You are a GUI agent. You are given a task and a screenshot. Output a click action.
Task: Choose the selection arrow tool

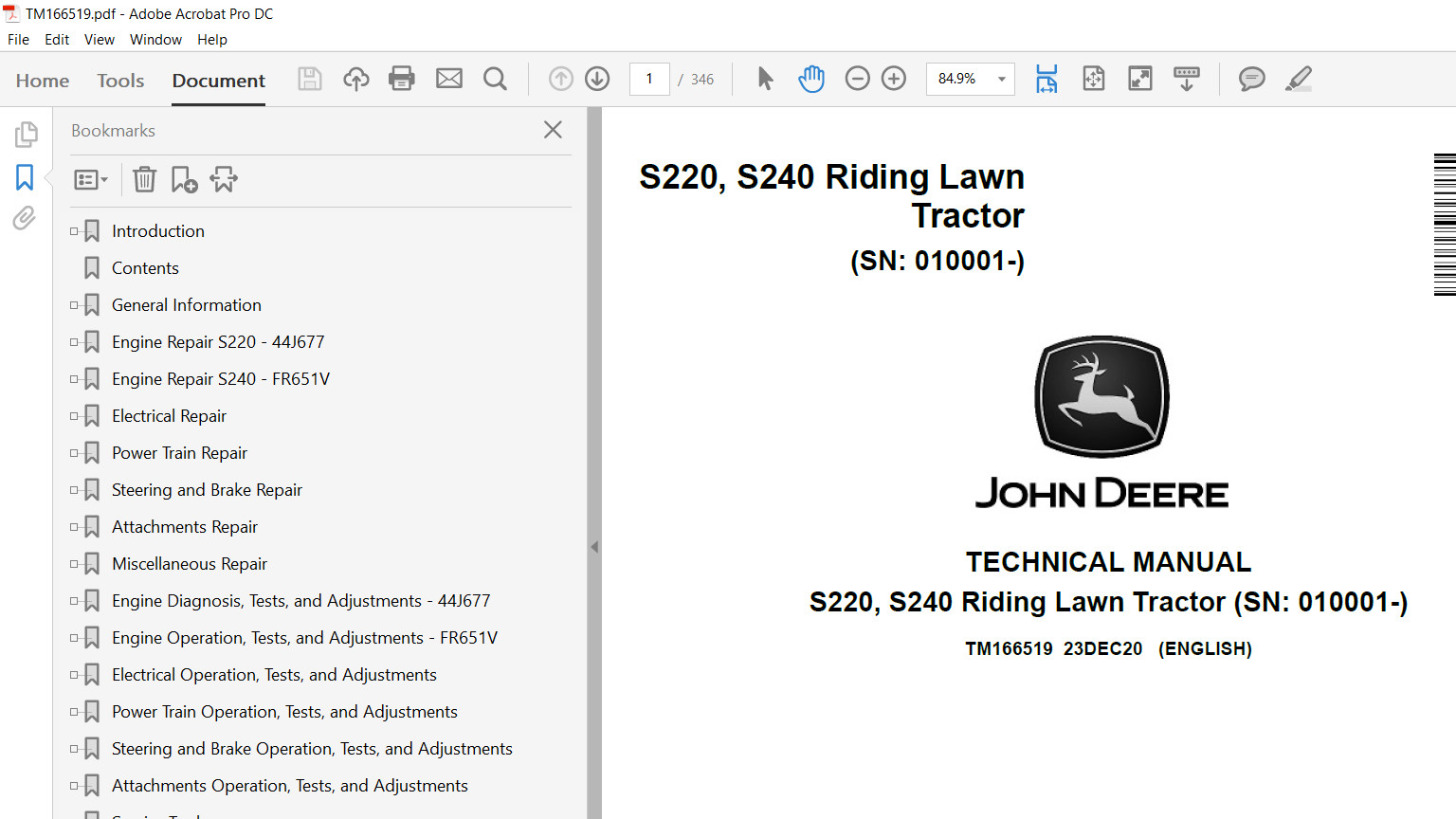[x=766, y=79]
